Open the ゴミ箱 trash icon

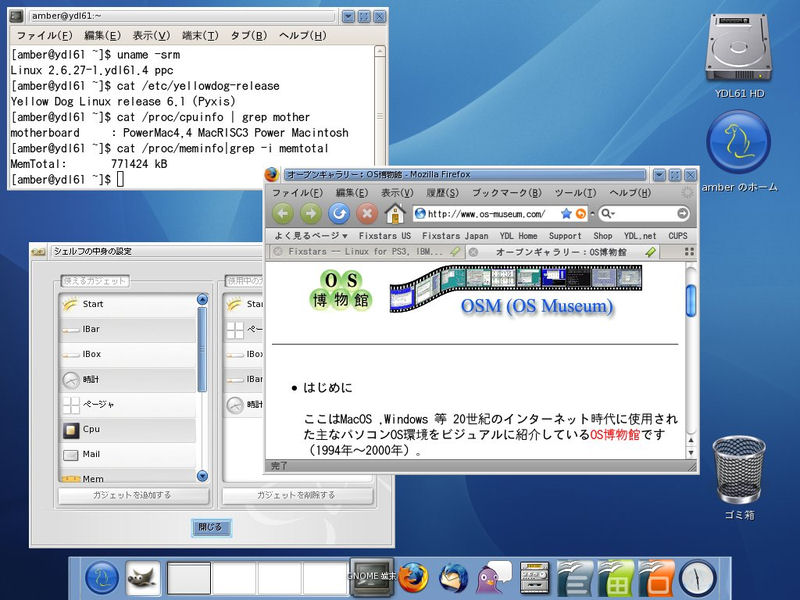point(739,478)
